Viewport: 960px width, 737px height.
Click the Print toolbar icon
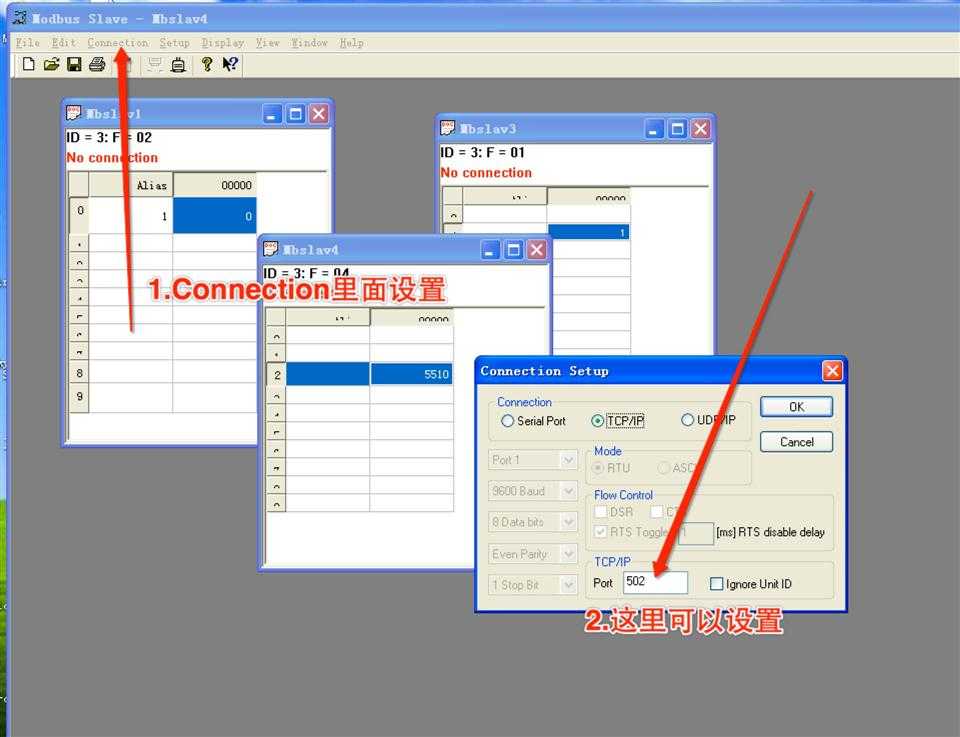coord(97,64)
